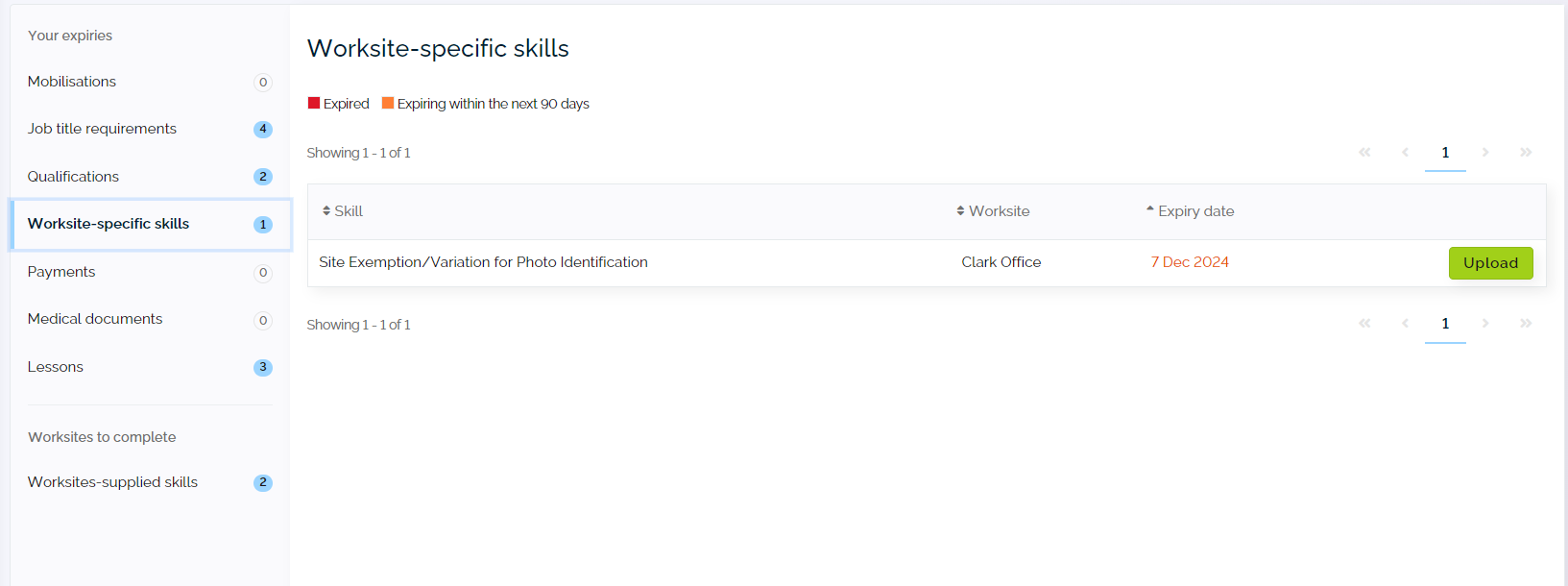The width and height of the screenshot is (1568, 586).
Task: Open Job title requirements in sidebar
Action: pos(102,129)
